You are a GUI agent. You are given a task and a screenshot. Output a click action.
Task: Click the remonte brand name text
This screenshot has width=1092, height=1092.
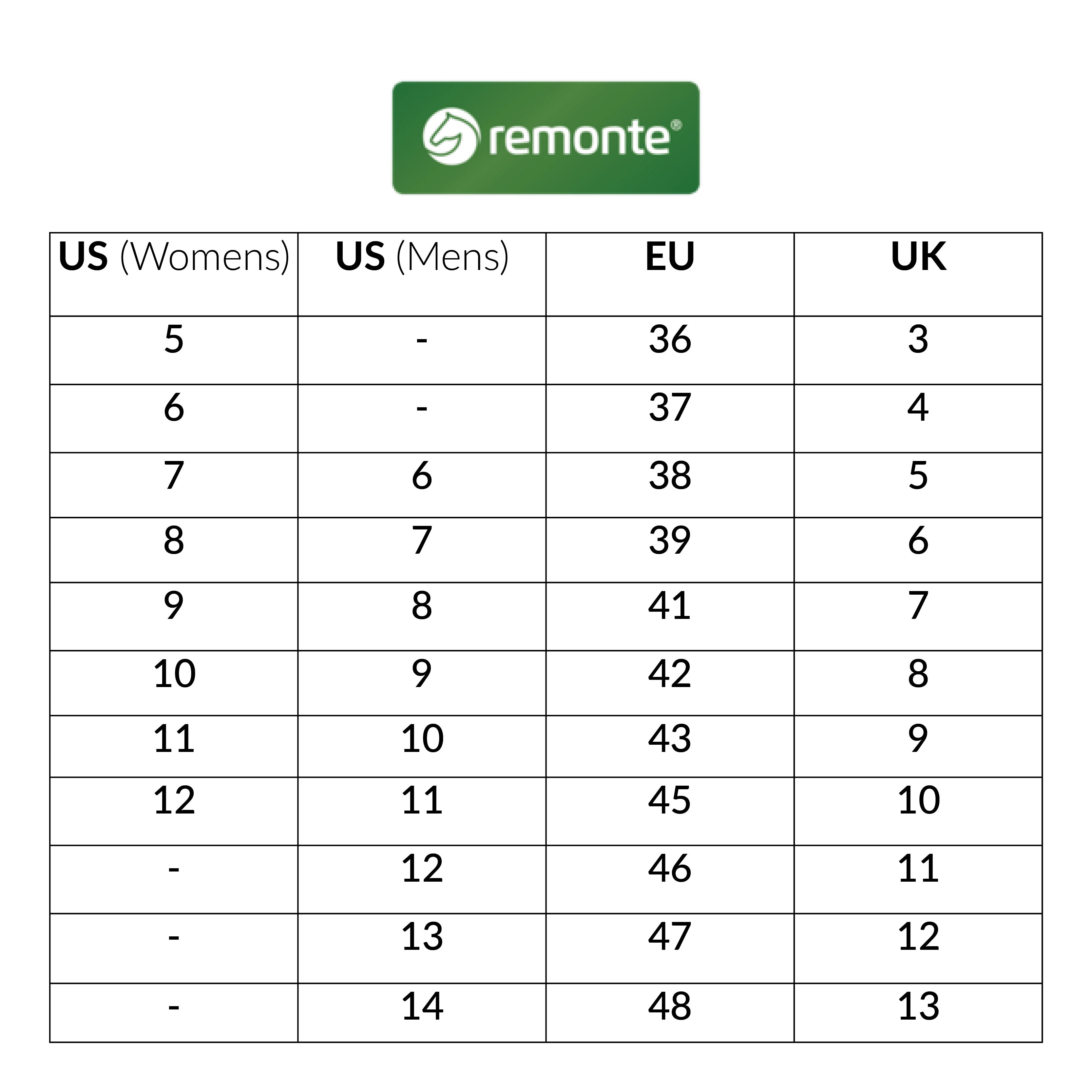[x=579, y=139]
